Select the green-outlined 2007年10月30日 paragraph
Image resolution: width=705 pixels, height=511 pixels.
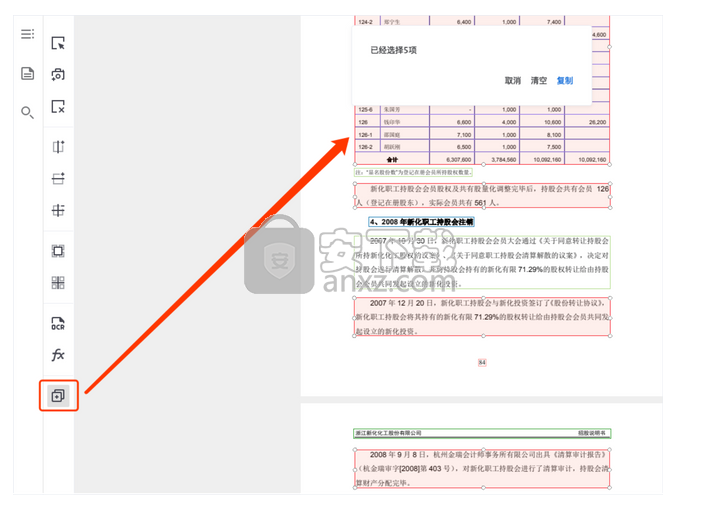tap(482, 262)
